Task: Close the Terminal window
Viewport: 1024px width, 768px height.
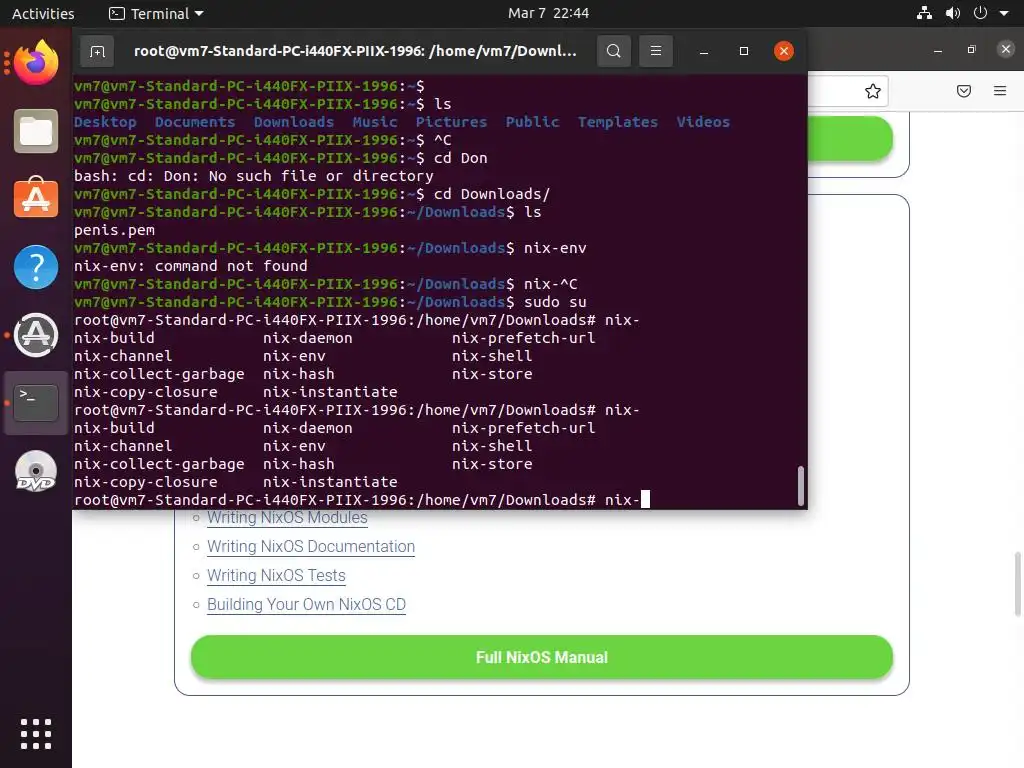Action: coord(784,51)
